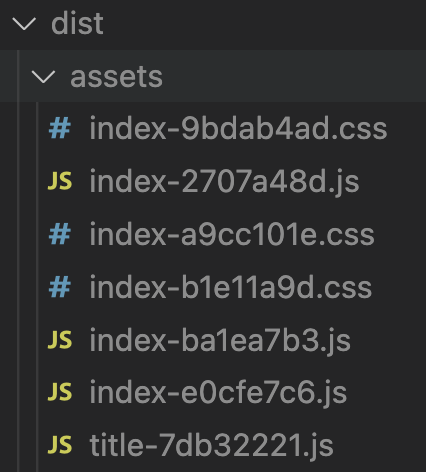Click the CSS icon beside index-b1e11a9d.css
Image resolution: width=426 pixels, height=472 pixels.
[60, 287]
